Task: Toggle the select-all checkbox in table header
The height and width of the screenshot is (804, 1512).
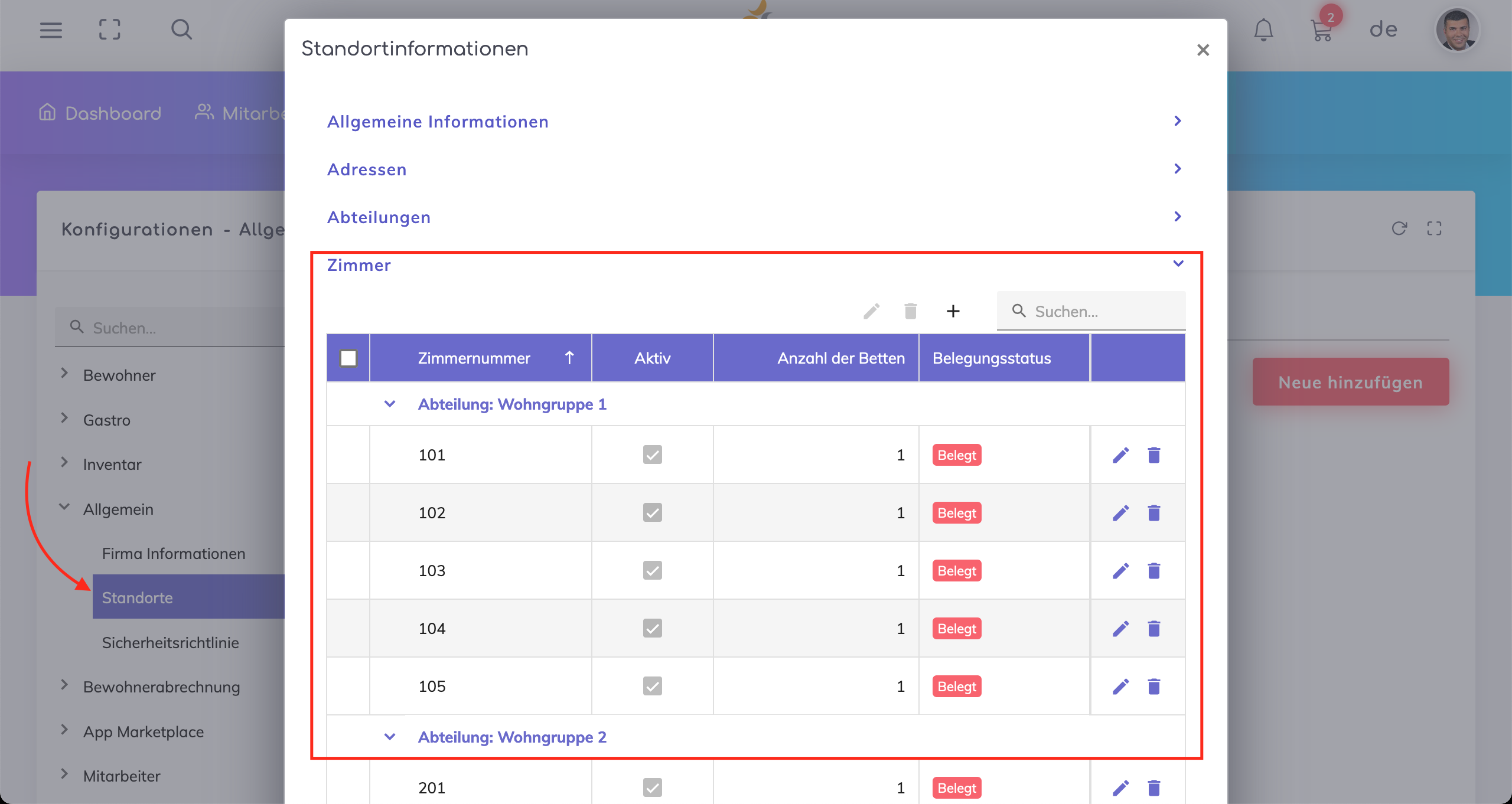Action: click(348, 358)
